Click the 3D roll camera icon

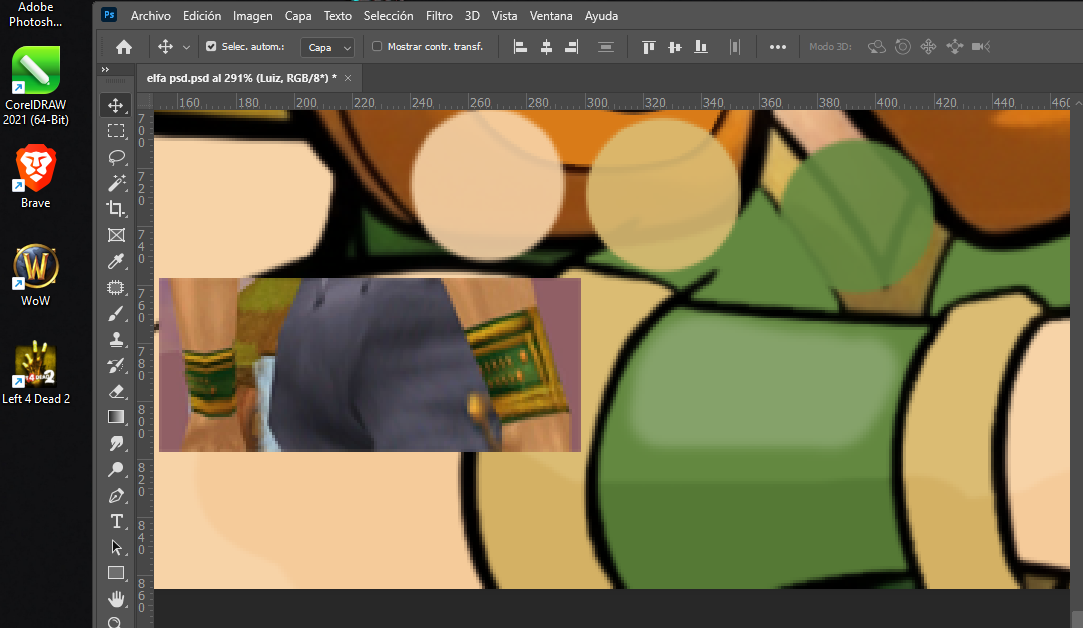(x=903, y=47)
